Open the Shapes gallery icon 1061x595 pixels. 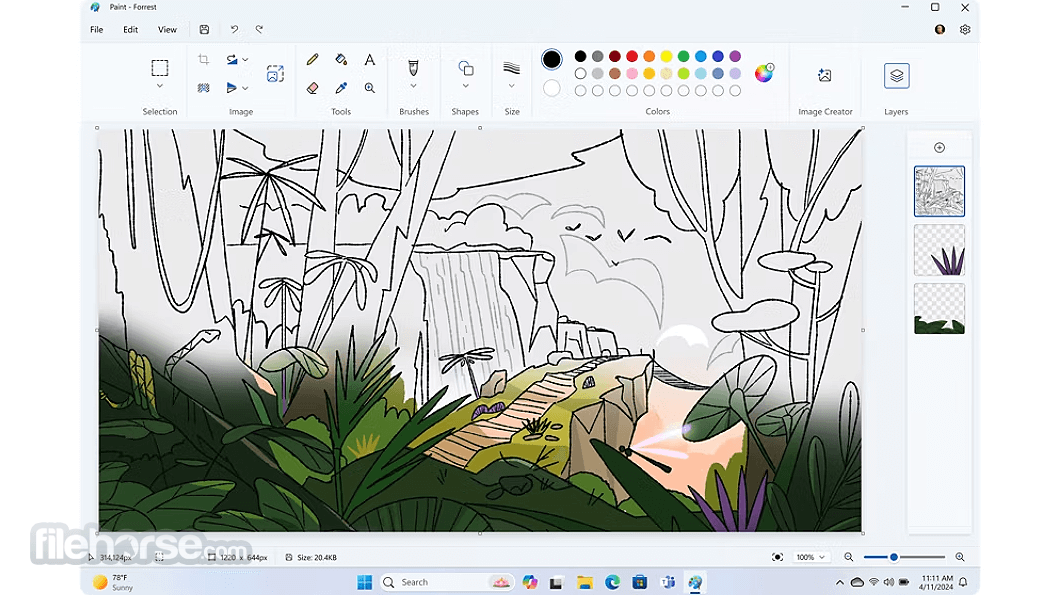tap(466, 68)
